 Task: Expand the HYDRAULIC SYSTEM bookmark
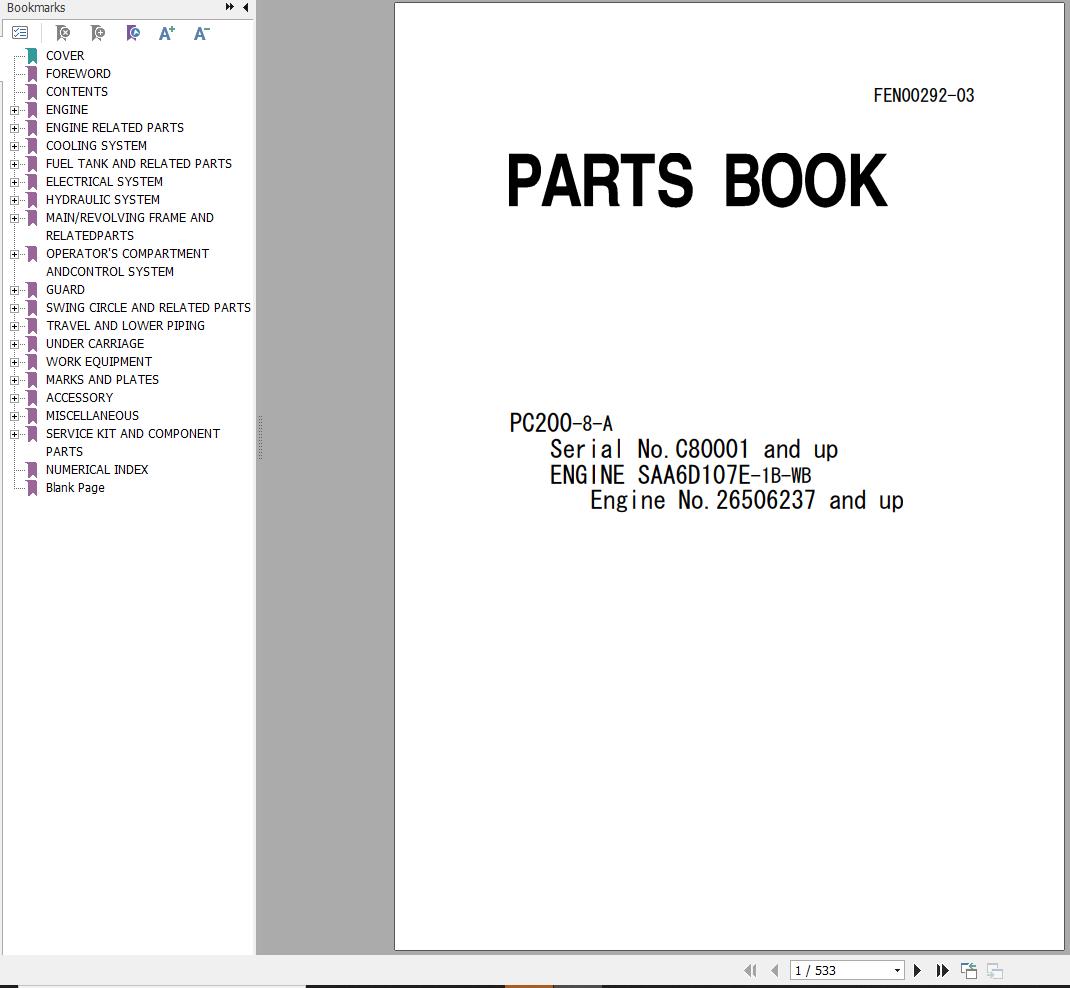pos(14,200)
